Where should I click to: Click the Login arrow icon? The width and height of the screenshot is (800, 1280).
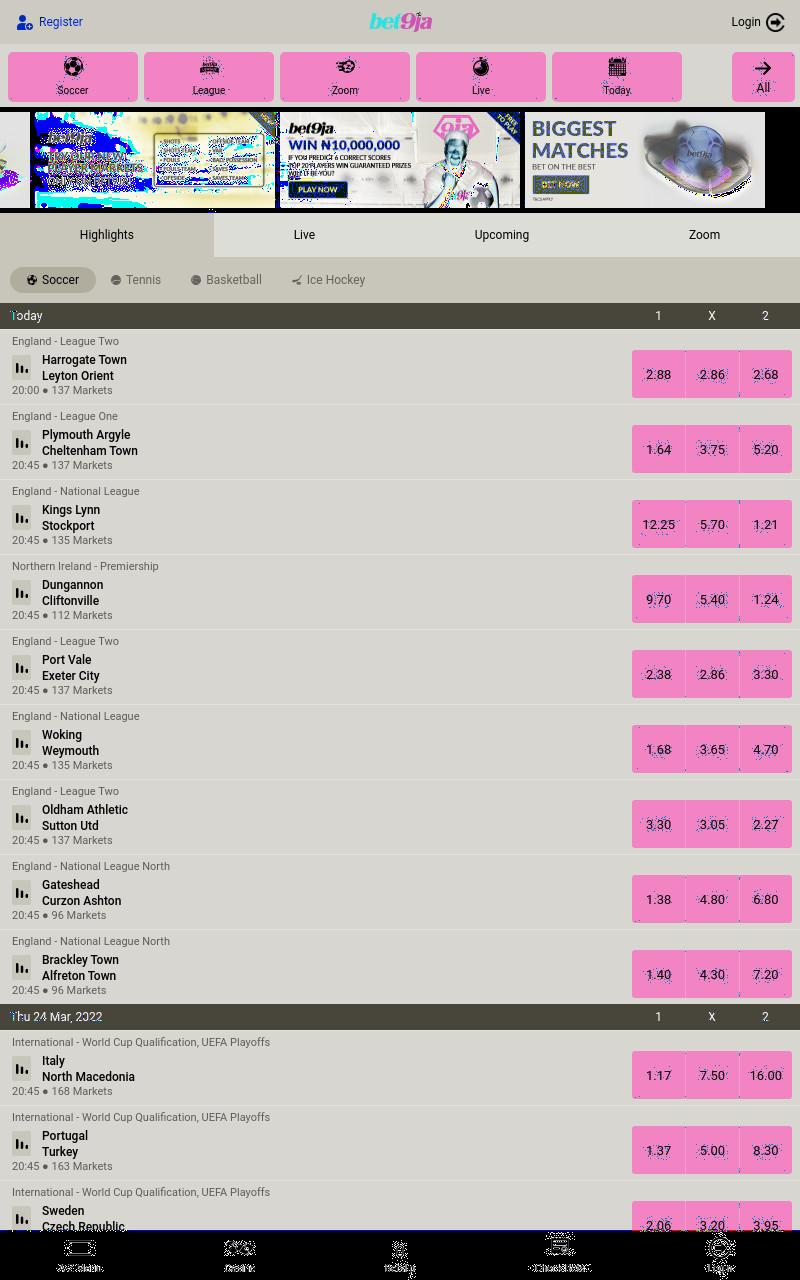(775, 22)
